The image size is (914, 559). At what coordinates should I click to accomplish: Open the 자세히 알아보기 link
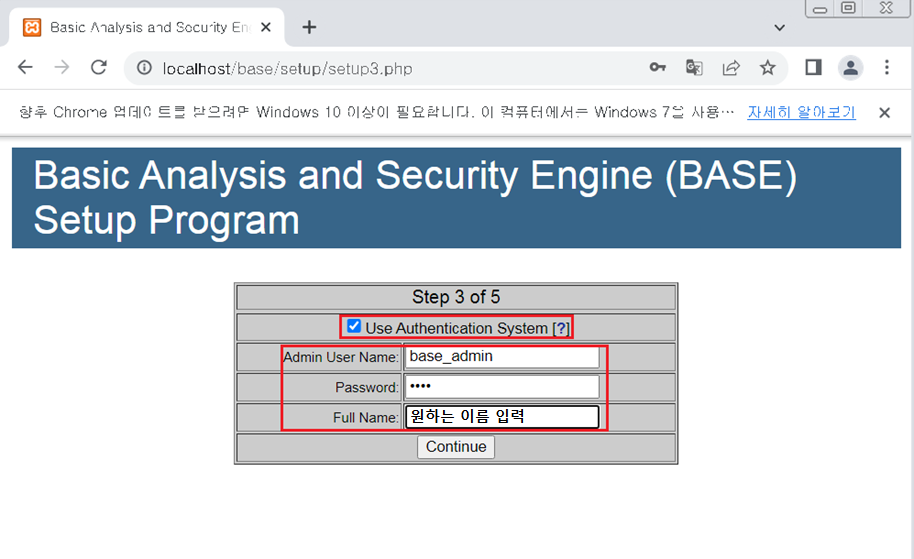coord(801,112)
